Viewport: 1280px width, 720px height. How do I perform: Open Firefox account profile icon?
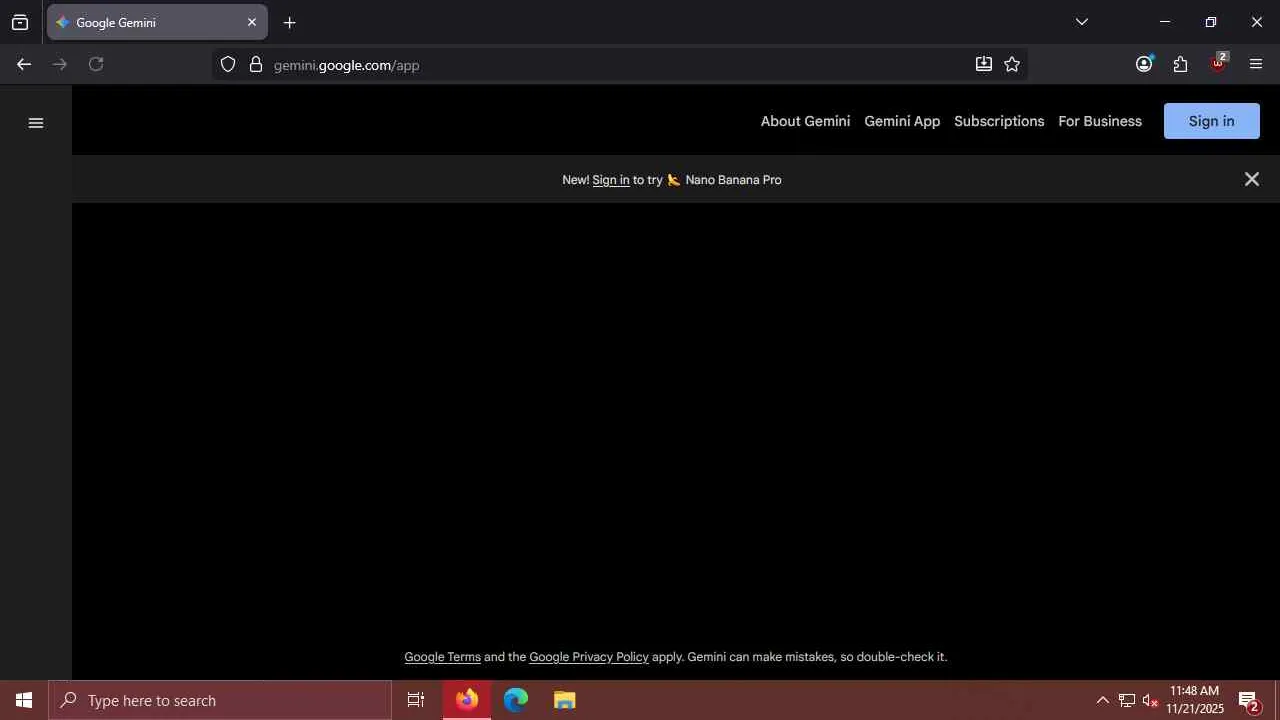click(1144, 64)
